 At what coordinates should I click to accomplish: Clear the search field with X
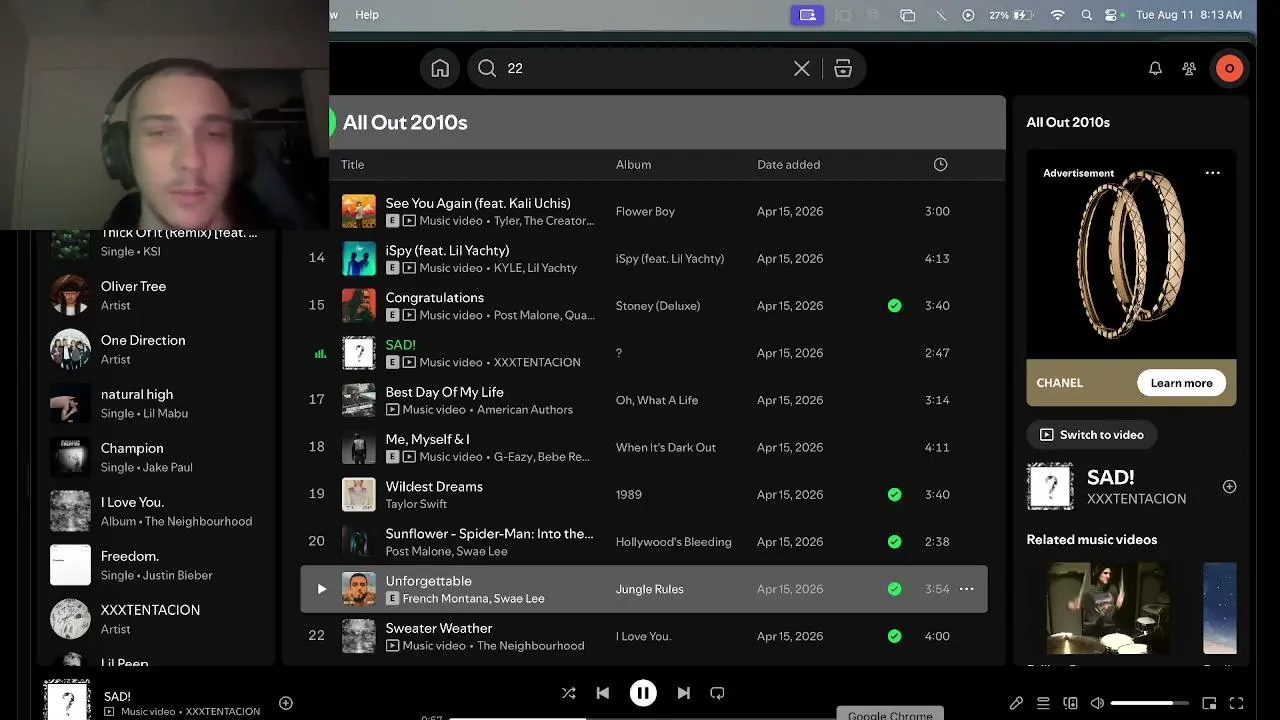[x=802, y=68]
